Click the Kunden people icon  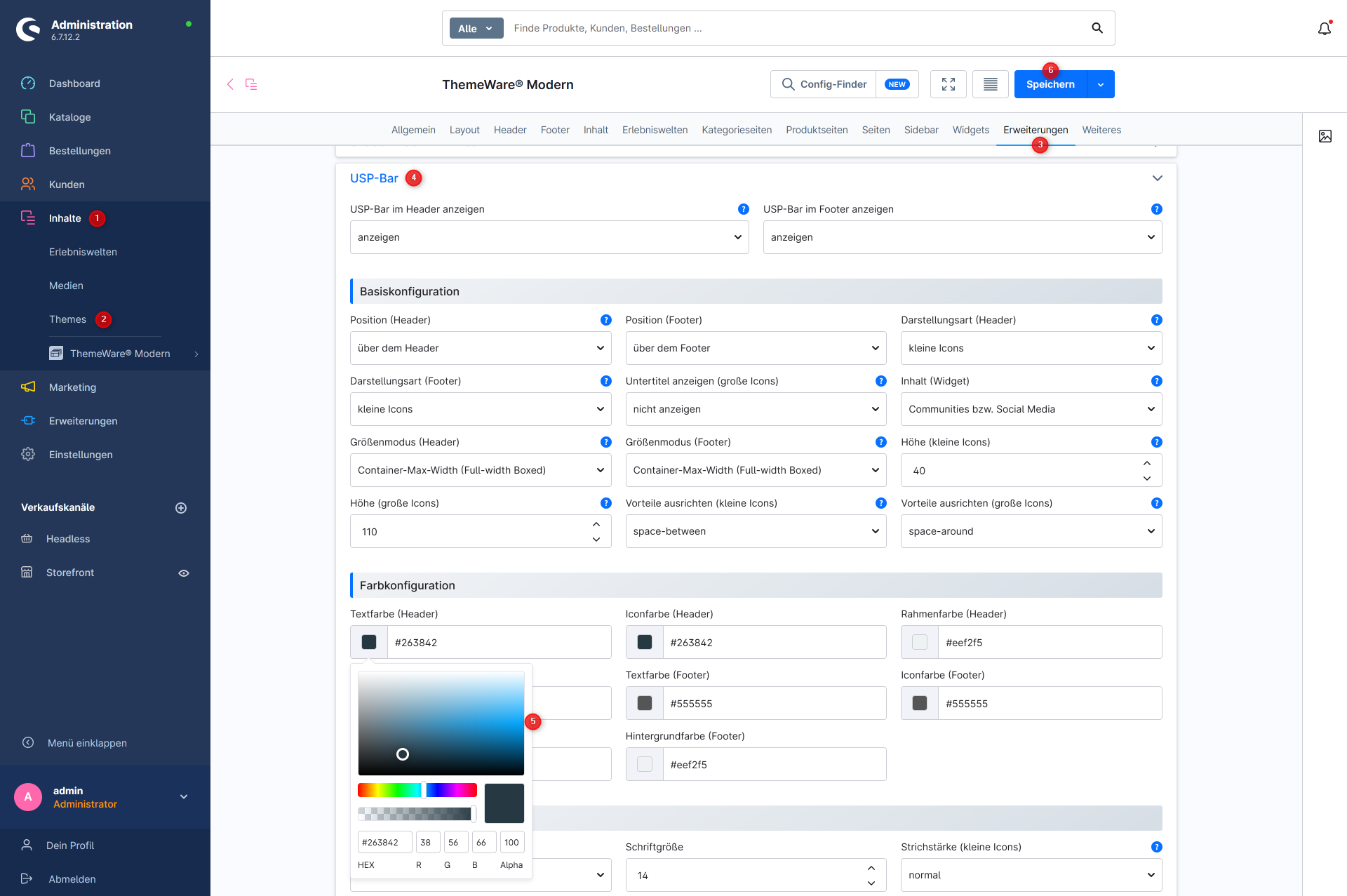coord(28,185)
